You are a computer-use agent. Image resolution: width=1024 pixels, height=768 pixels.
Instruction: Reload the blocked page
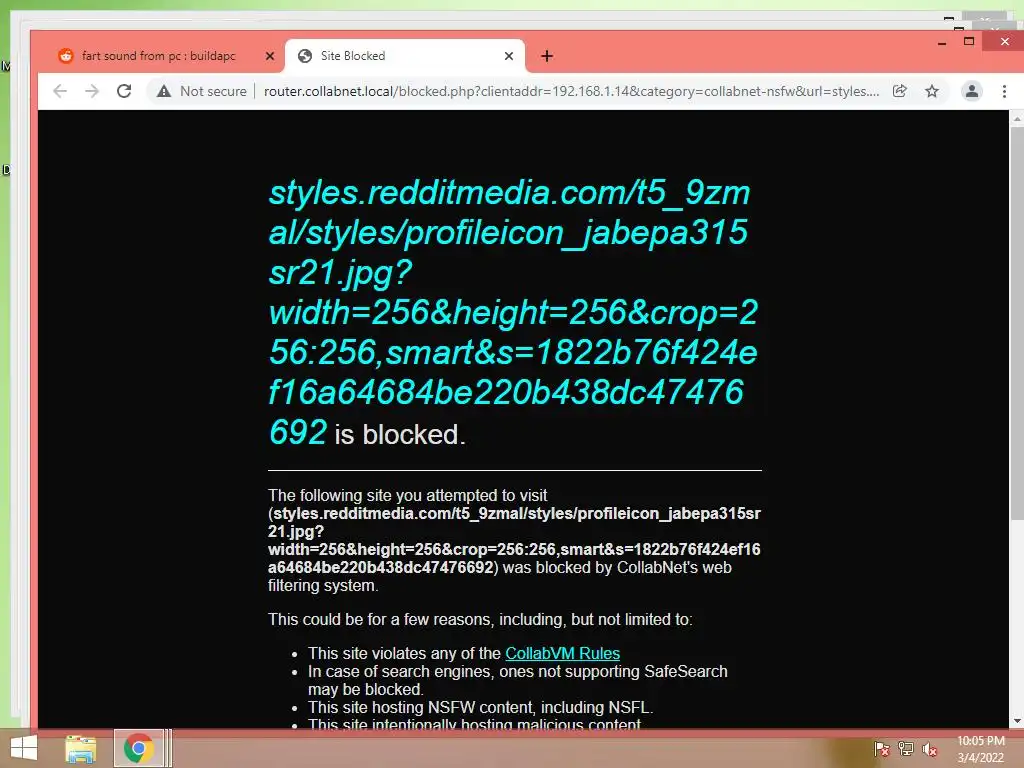(x=124, y=91)
